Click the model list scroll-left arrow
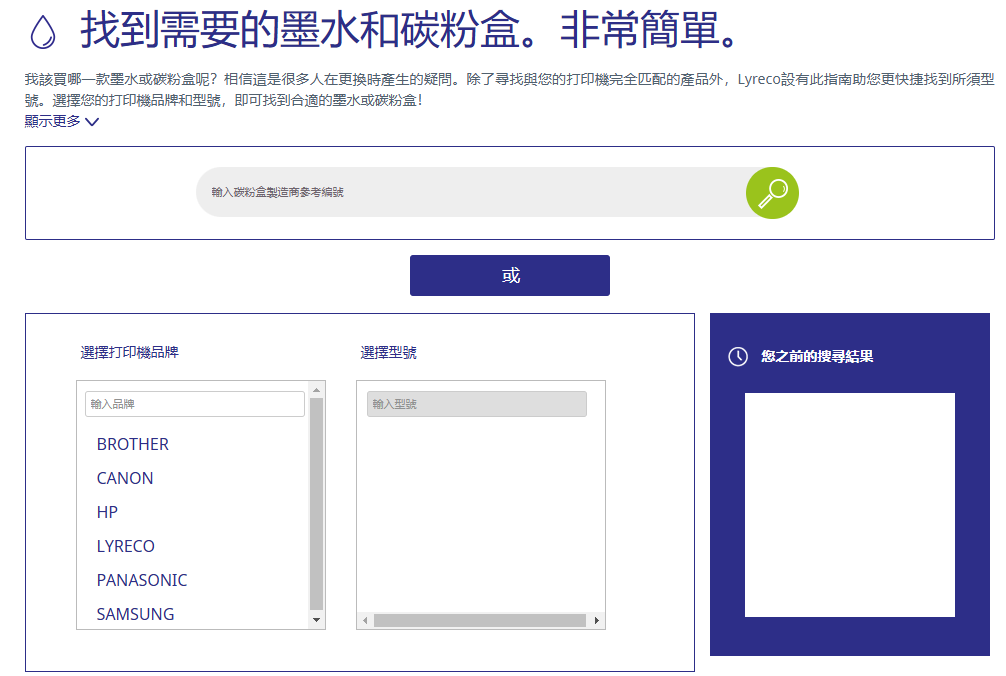This screenshot has height=676, width=1006. (365, 620)
